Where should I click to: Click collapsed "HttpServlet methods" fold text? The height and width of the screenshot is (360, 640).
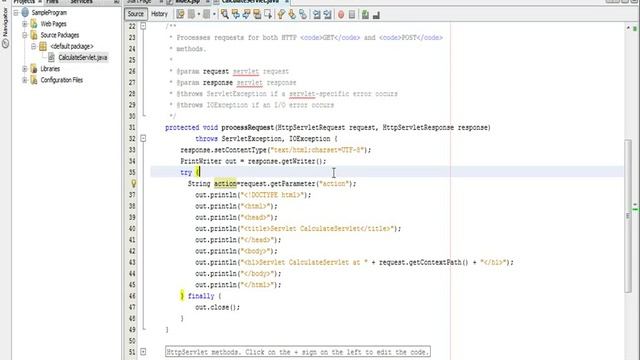click(298, 352)
